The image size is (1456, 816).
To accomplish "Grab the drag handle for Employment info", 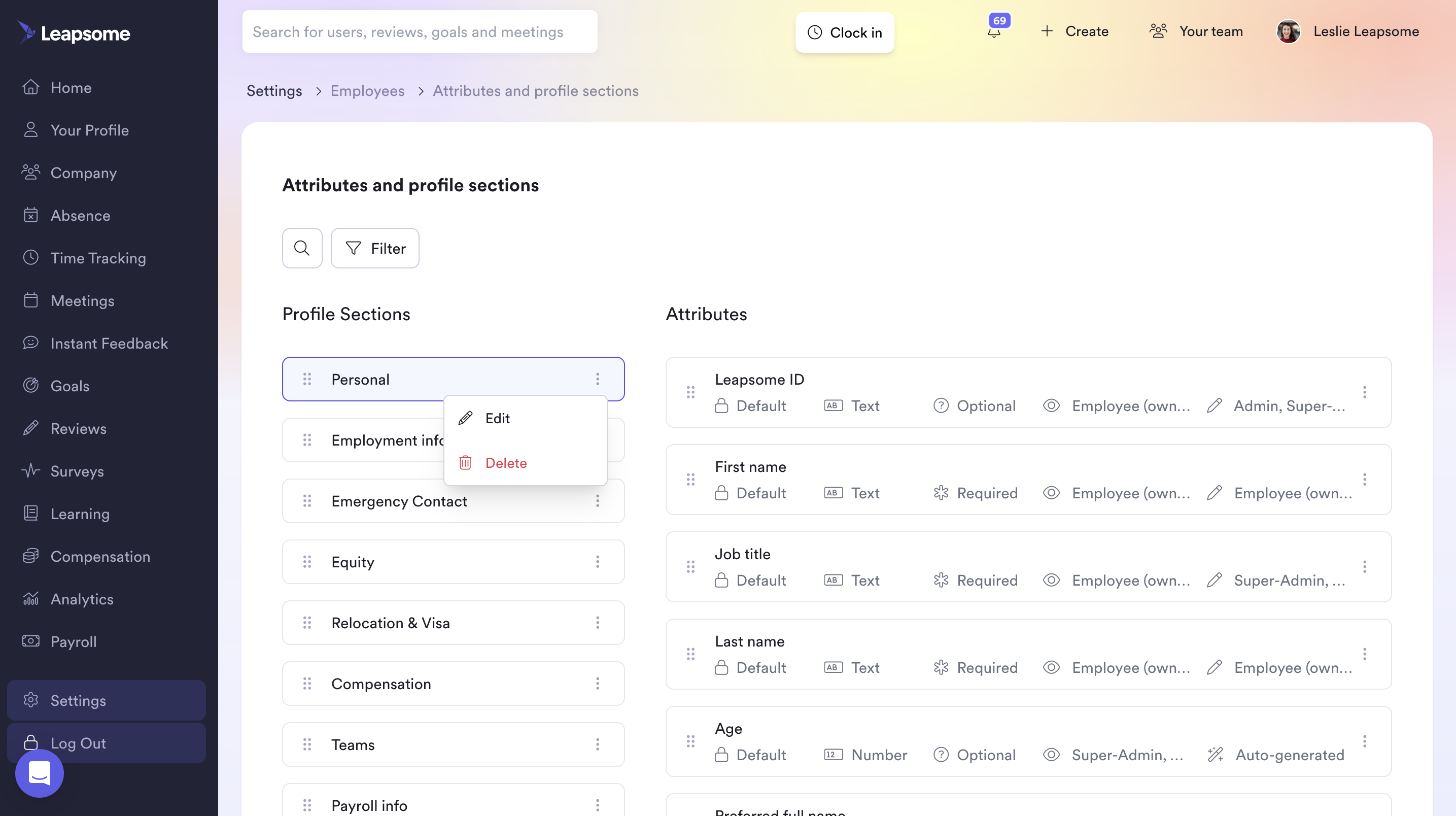I will coord(307,440).
